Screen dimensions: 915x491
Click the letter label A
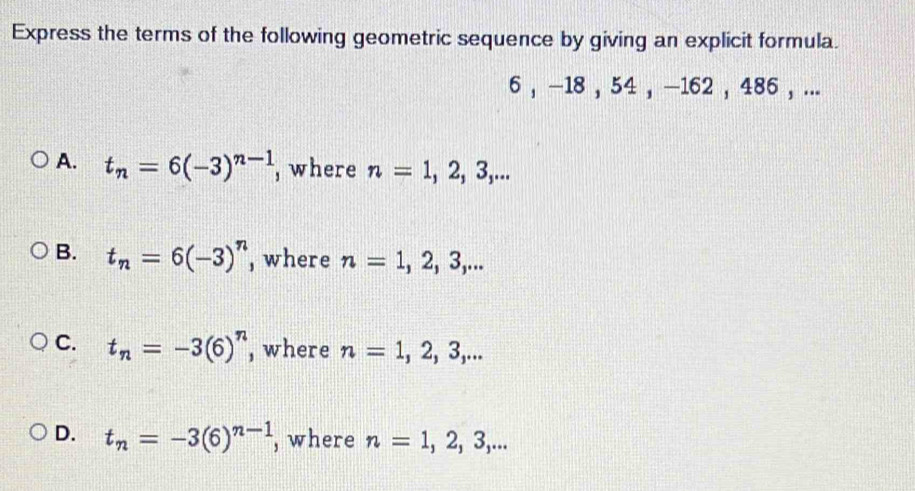[x=66, y=160]
